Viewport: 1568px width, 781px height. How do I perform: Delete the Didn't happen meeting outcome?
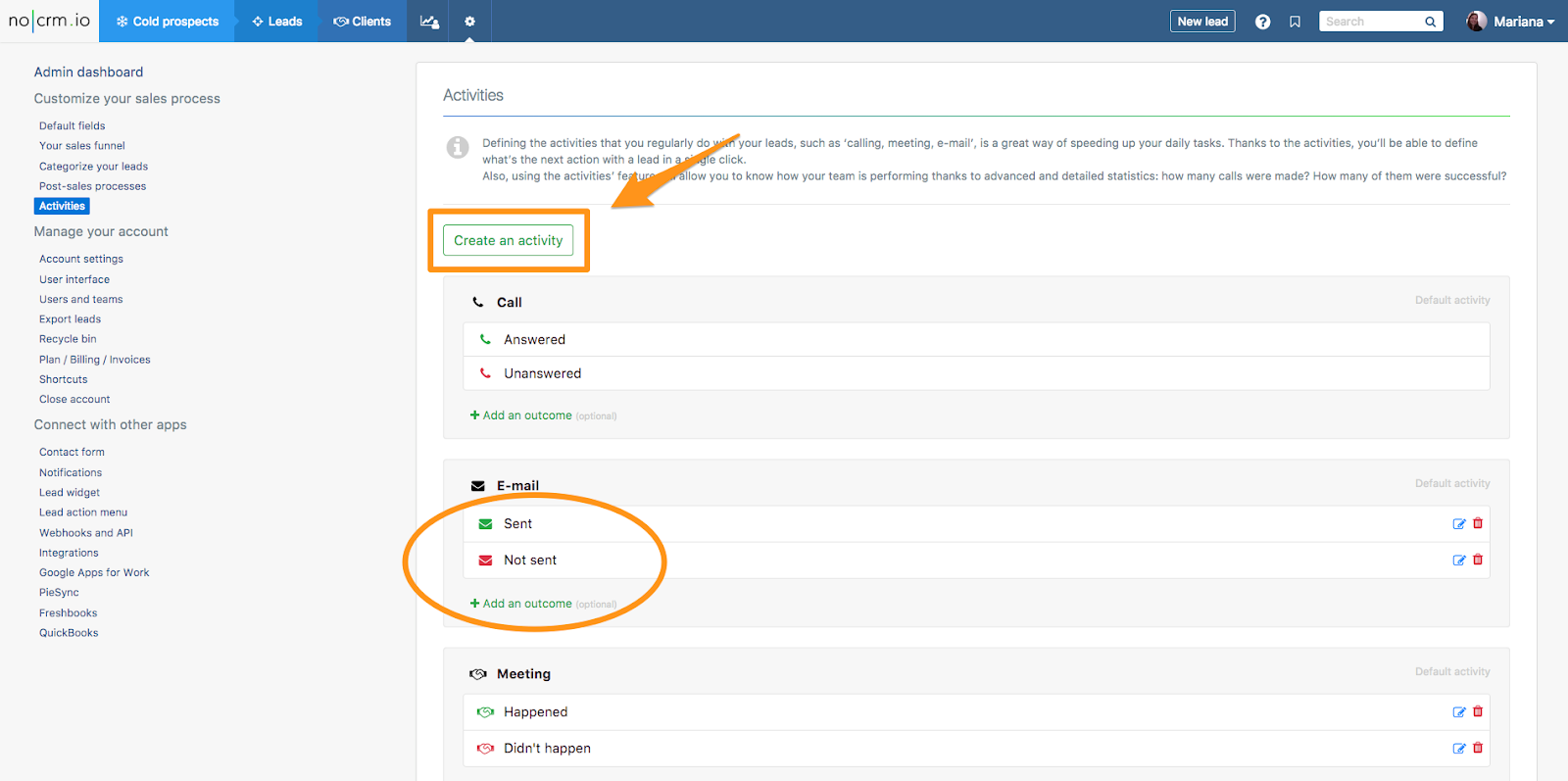pyautogui.click(x=1478, y=748)
